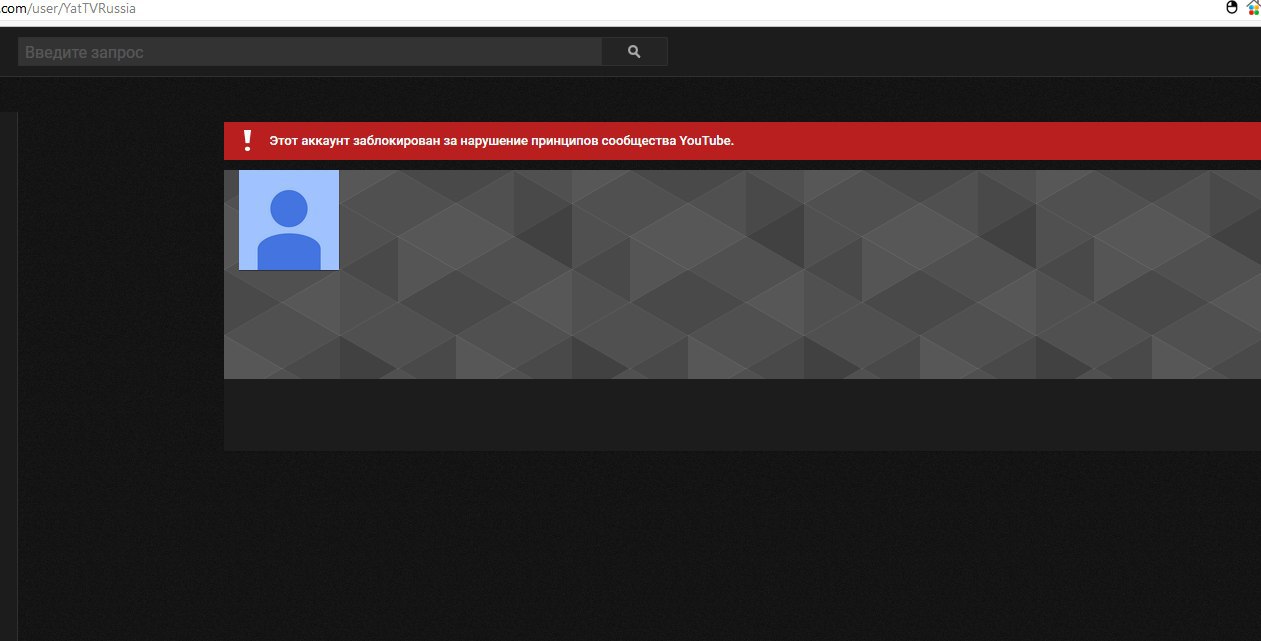Click the mouse extension icon in the browser bar
The height and width of the screenshot is (641, 1261).
tap(1232, 8)
